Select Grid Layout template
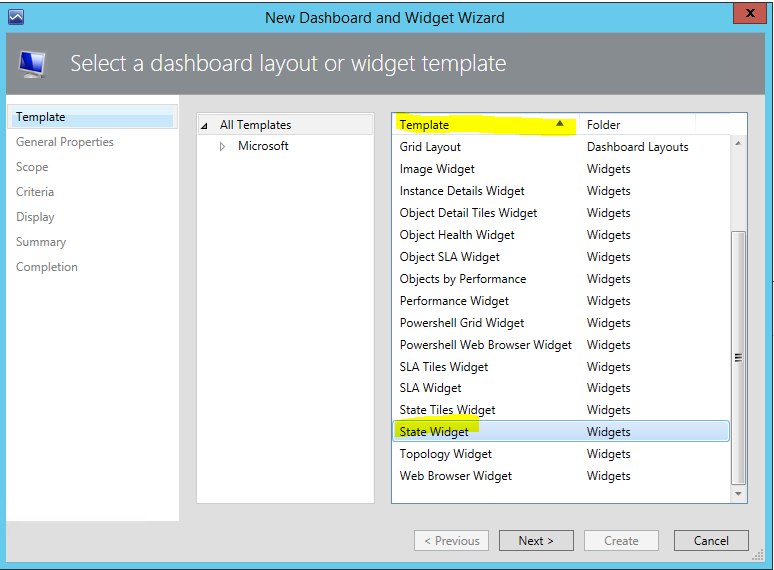The image size is (774, 570). pos(561,147)
